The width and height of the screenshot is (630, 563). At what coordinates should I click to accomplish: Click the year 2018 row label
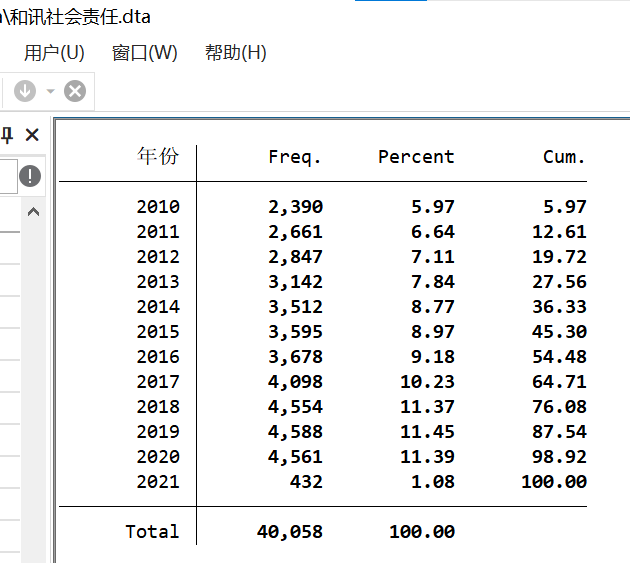158,407
